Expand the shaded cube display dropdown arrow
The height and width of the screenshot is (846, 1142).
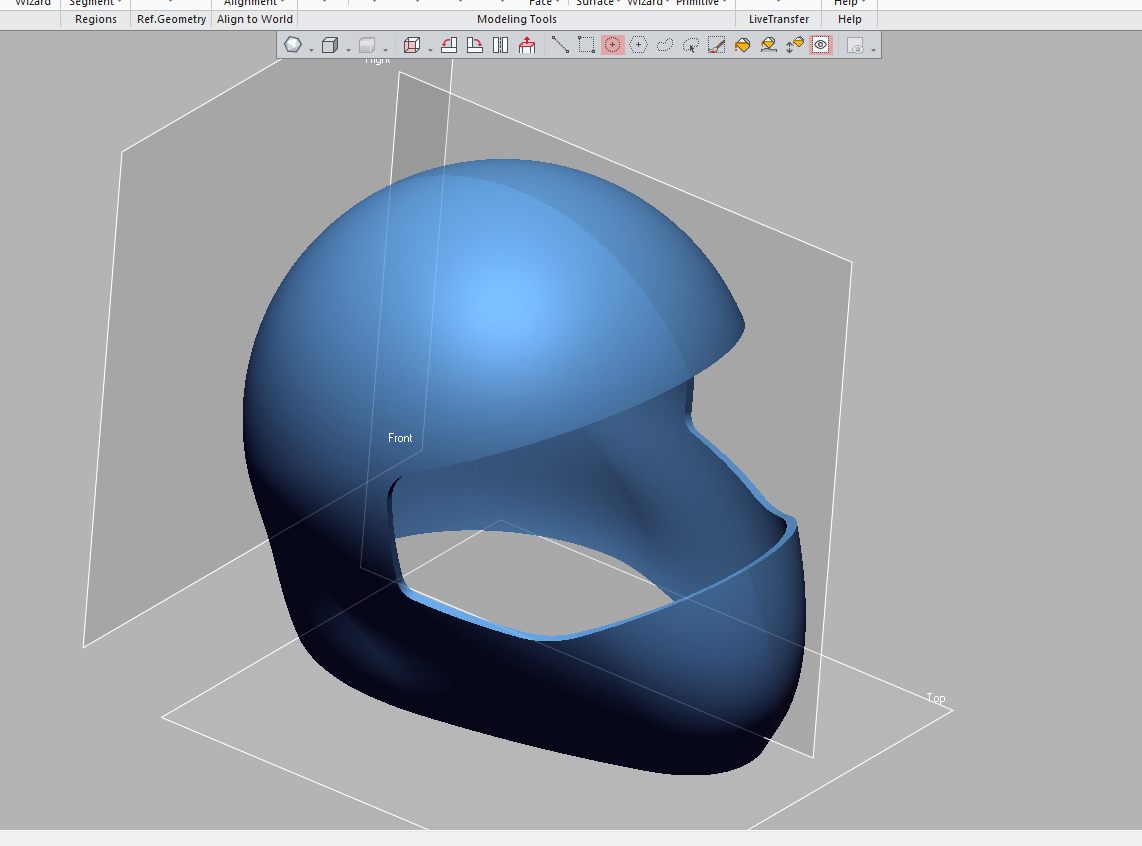click(385, 49)
